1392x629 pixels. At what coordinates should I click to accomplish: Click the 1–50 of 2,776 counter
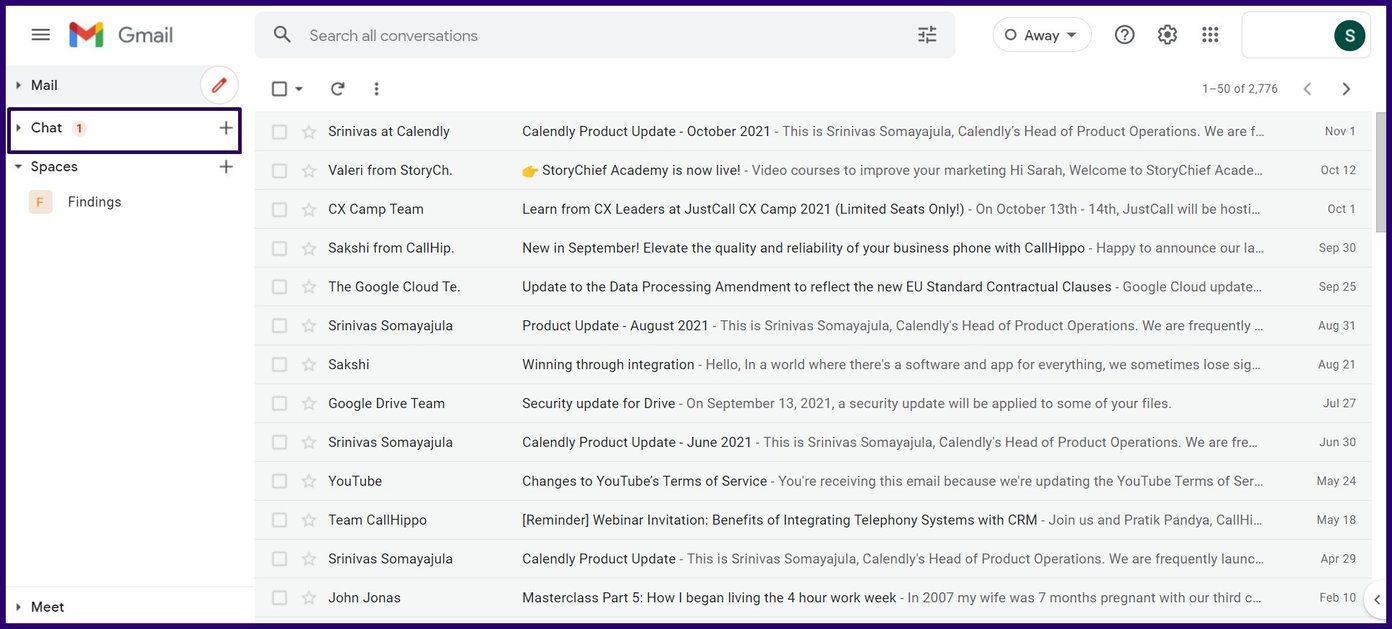point(1240,89)
